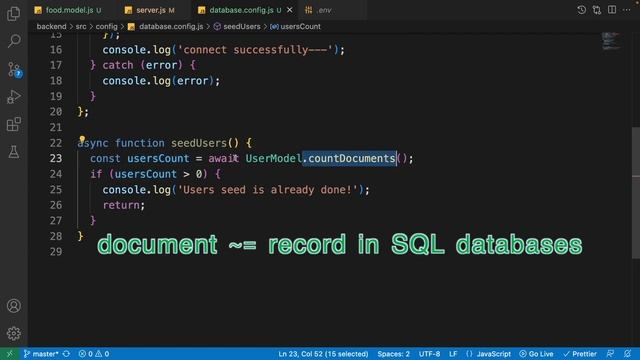Open the feedback icon in status bar

611,354
